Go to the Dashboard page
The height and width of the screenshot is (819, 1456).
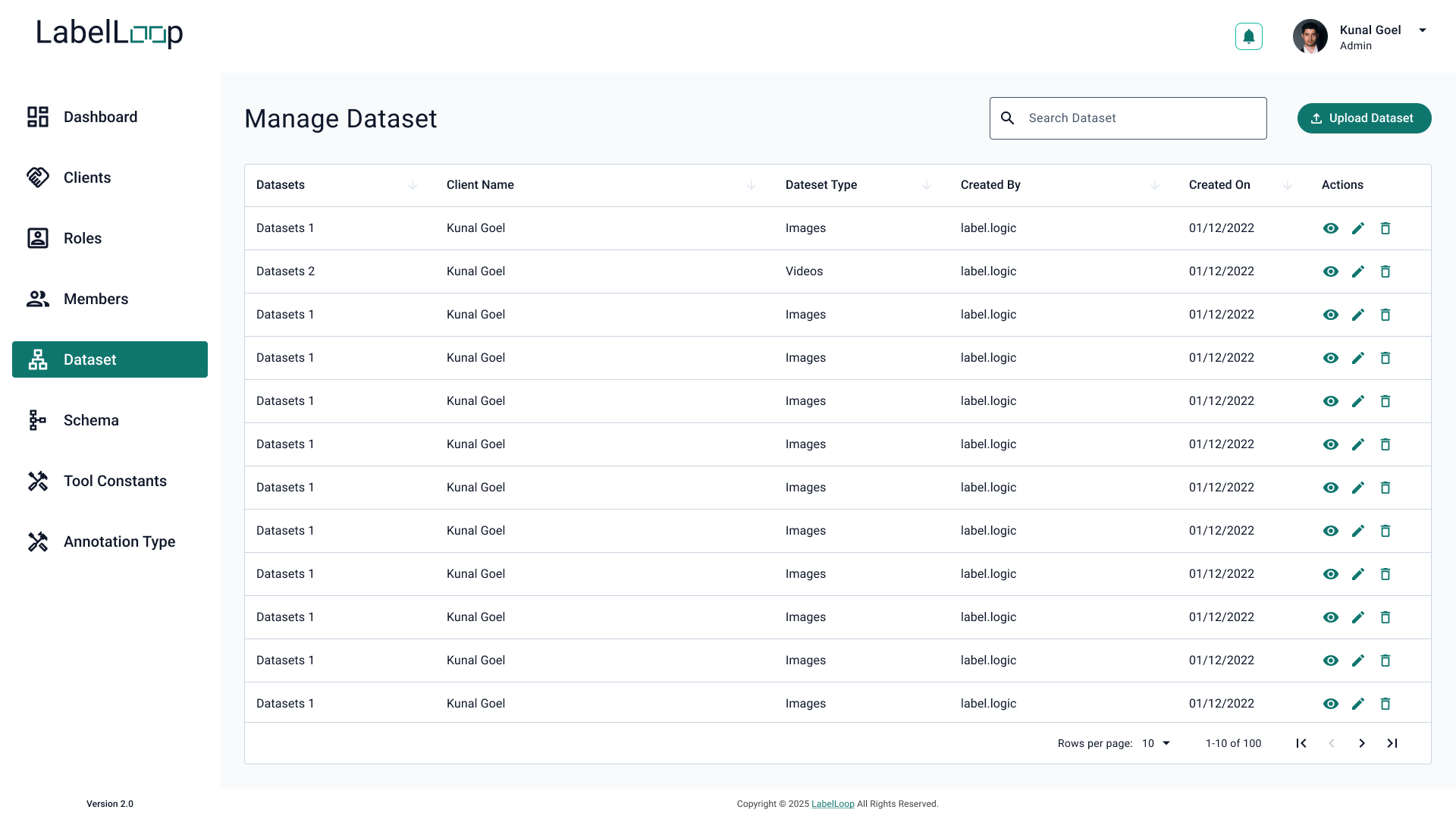[110, 117]
